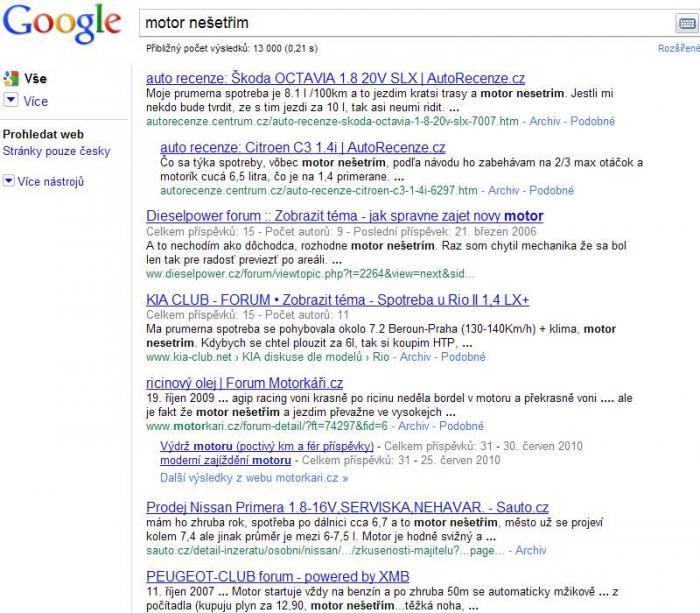Click into the search field with 'motor nešetřím'

pos(400,22)
